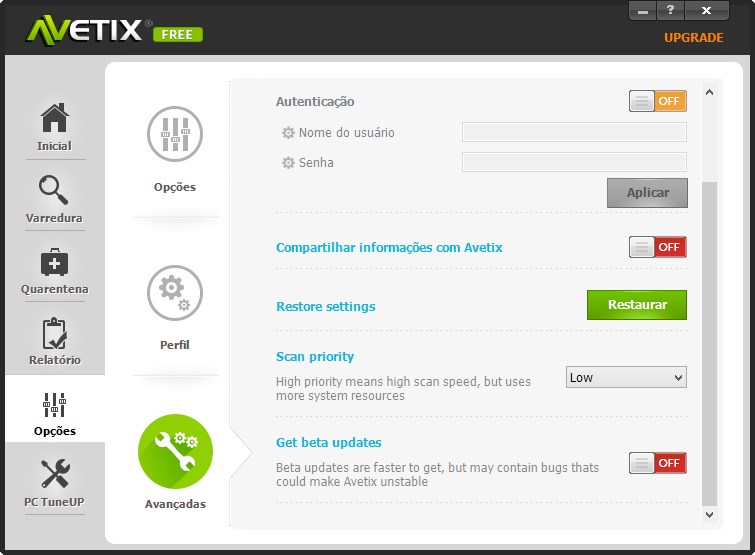The height and width of the screenshot is (555, 755).
Task: Select the Opções sliders icon in the sidebar
Action: pyautogui.click(x=54, y=405)
